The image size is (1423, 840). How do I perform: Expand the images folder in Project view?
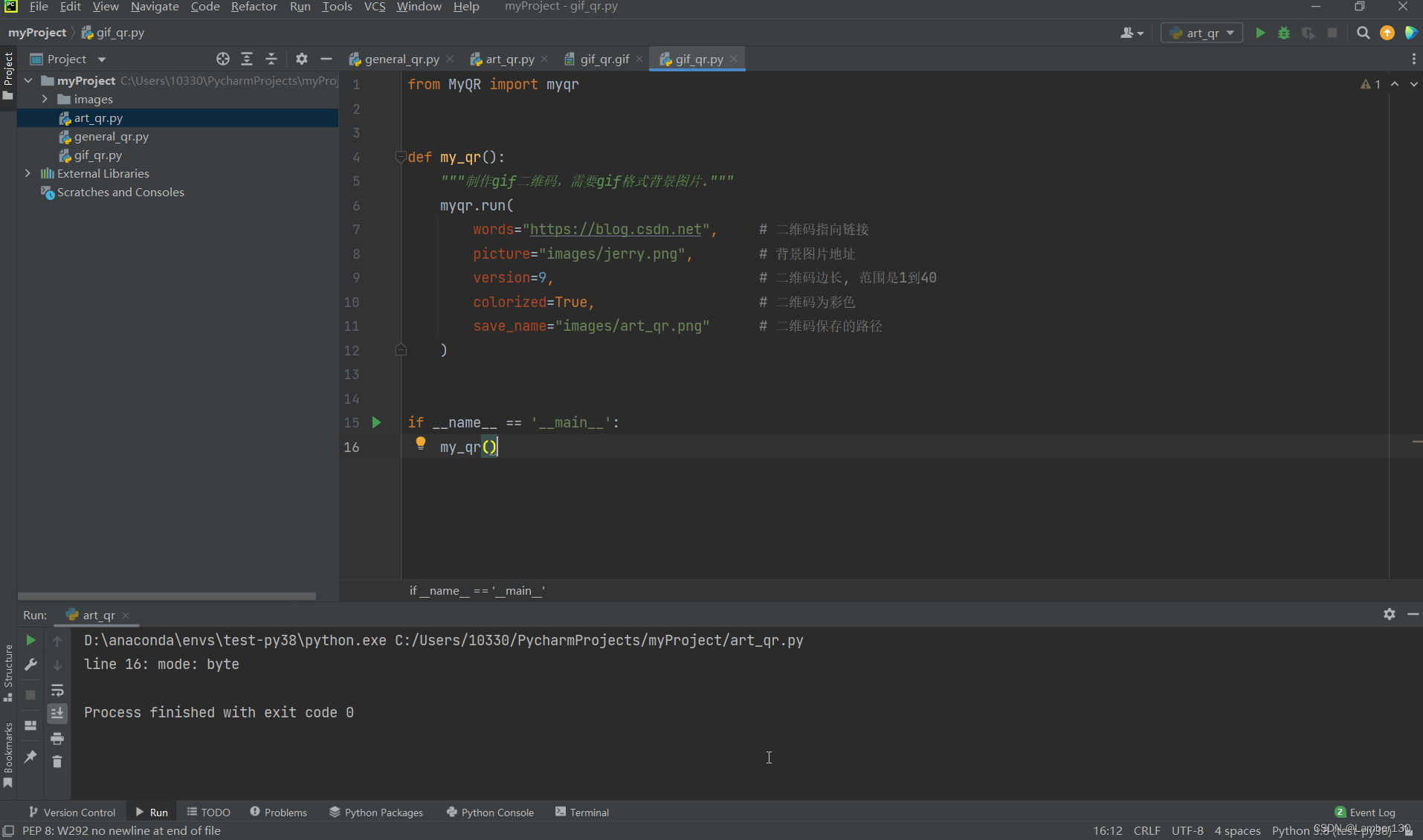45,99
